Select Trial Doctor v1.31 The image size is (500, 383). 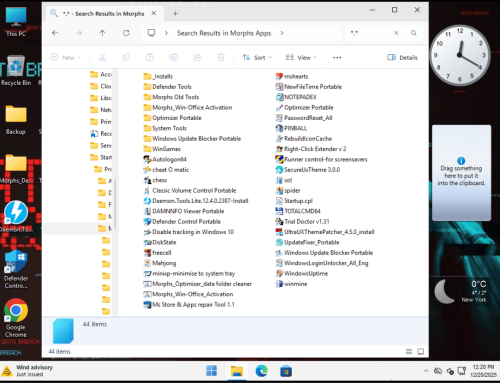pyautogui.click(x=302, y=221)
